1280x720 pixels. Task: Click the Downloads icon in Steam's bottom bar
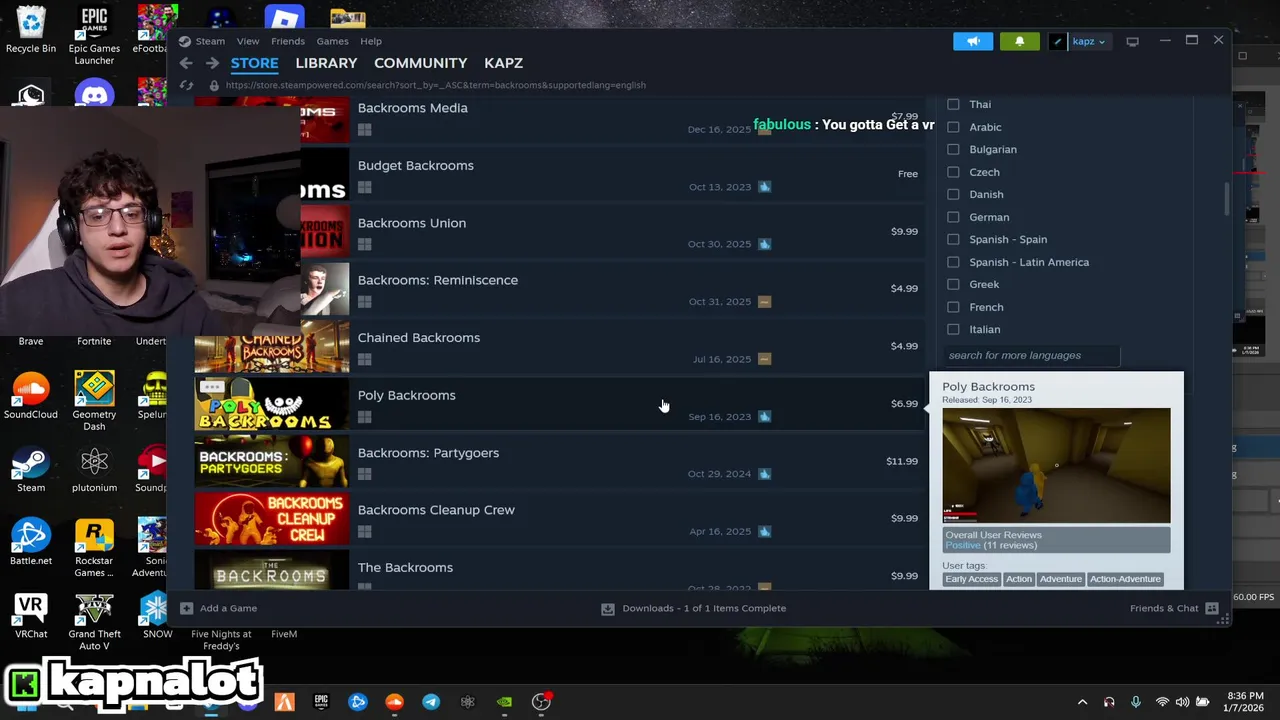click(x=608, y=608)
